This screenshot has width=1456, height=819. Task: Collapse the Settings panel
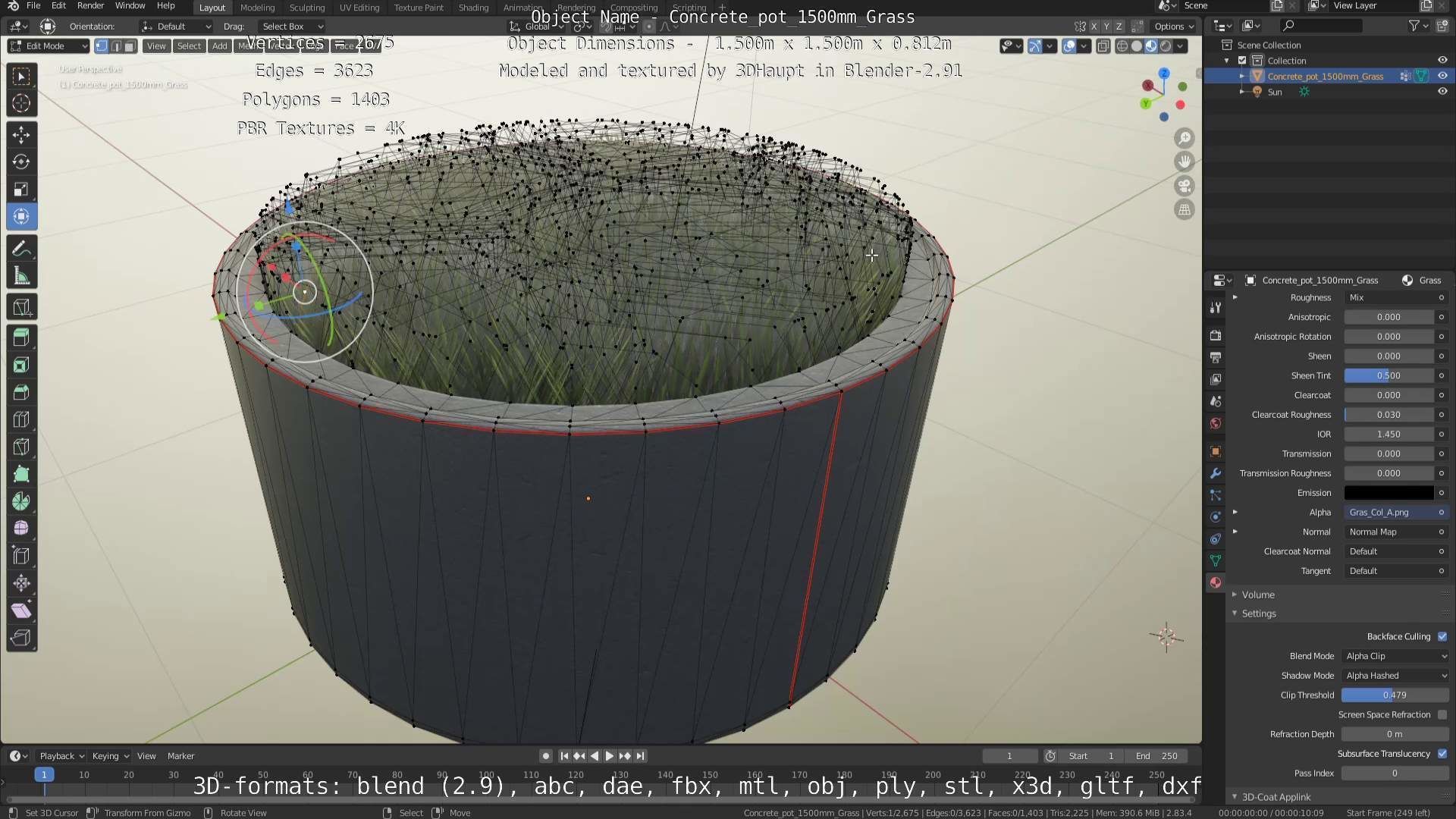click(1259, 613)
